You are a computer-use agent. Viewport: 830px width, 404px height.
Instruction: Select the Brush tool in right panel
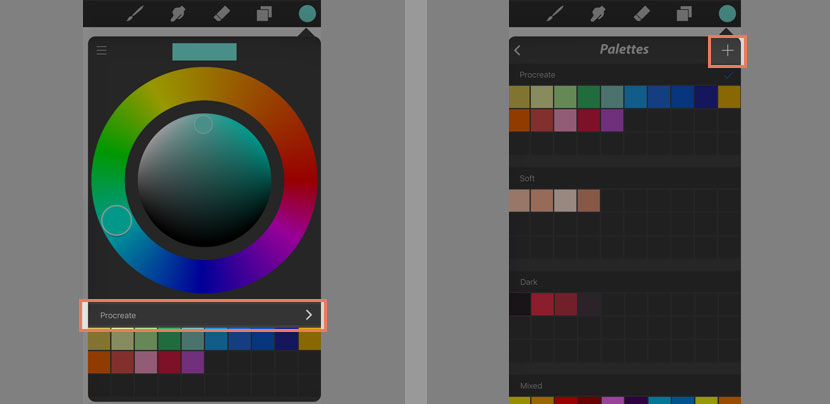[556, 13]
